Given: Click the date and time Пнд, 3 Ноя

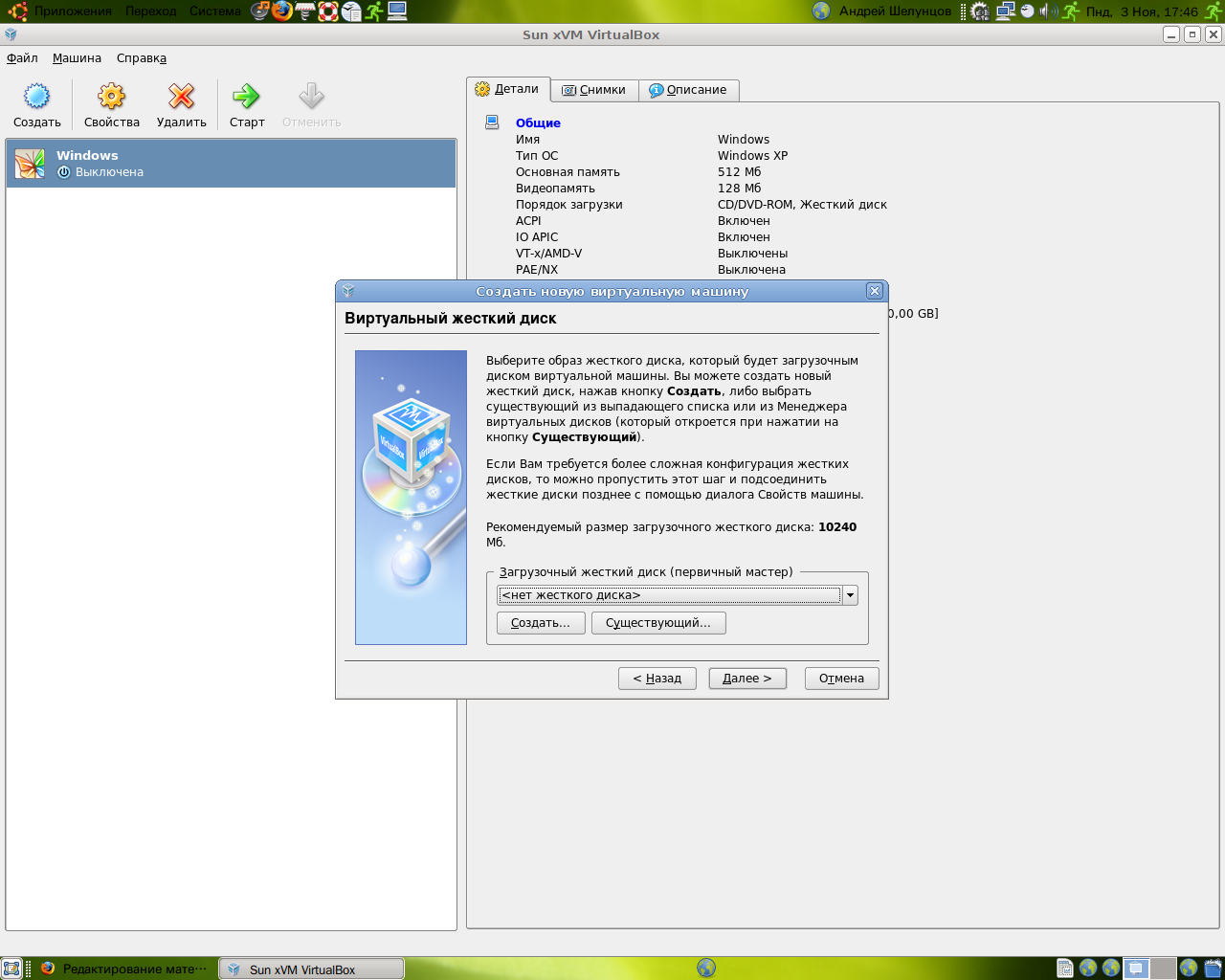Looking at the screenshot, I should tap(1142, 11).
